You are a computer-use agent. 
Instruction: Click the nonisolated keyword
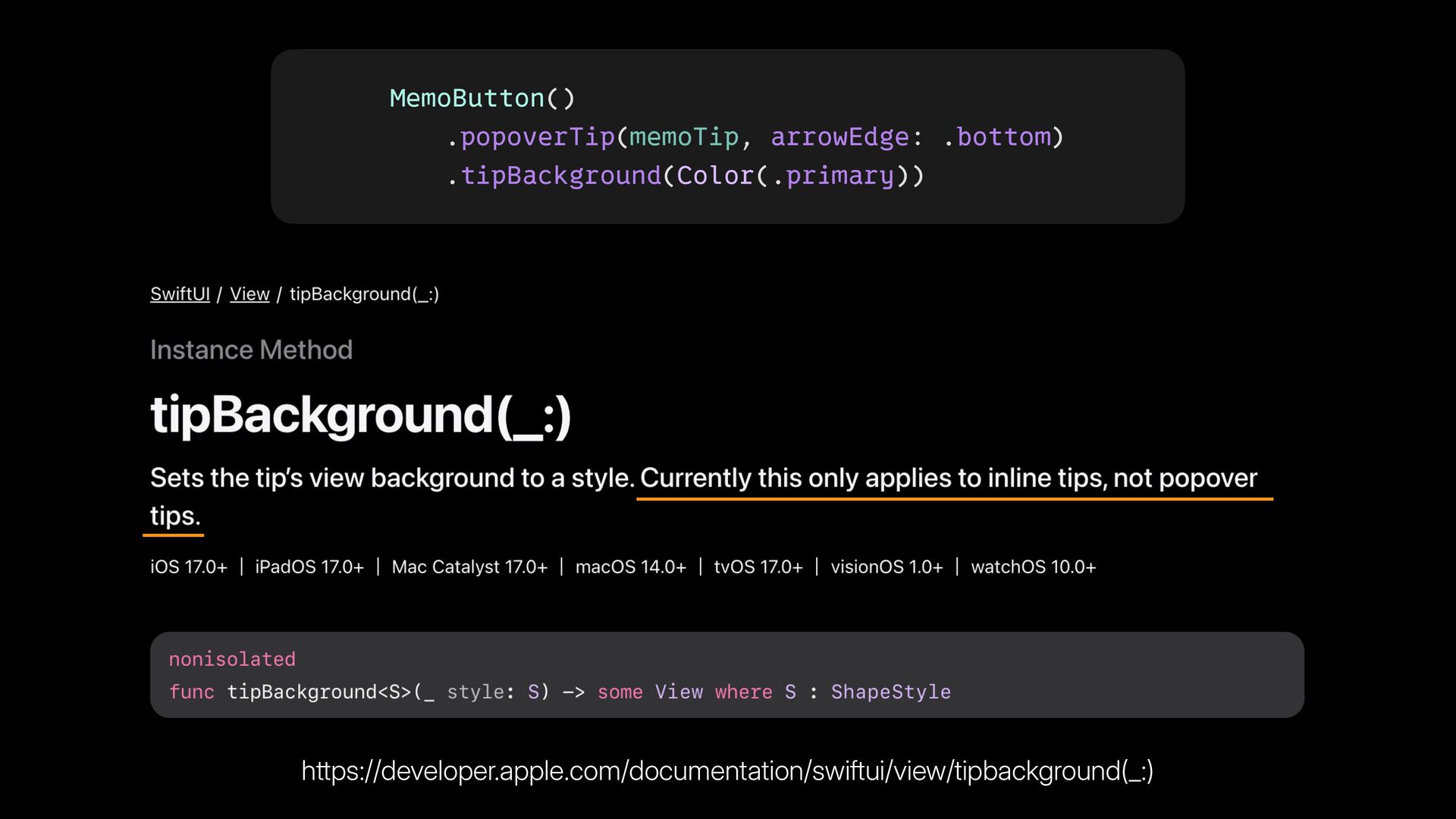coord(232,659)
